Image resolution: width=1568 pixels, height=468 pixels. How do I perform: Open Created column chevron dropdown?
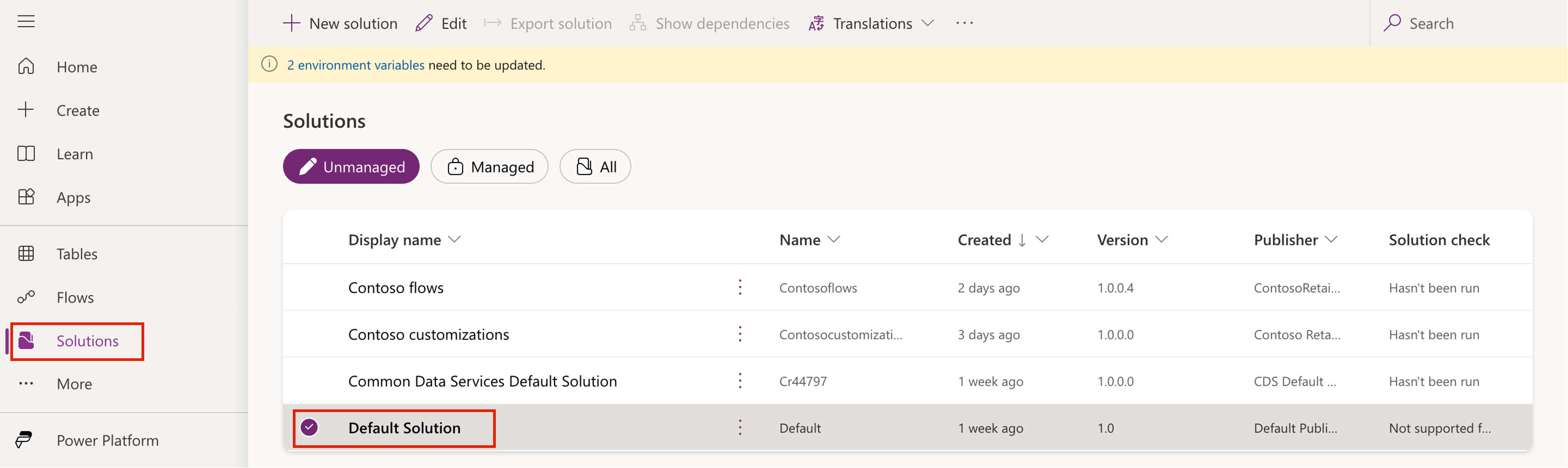[1042, 240]
